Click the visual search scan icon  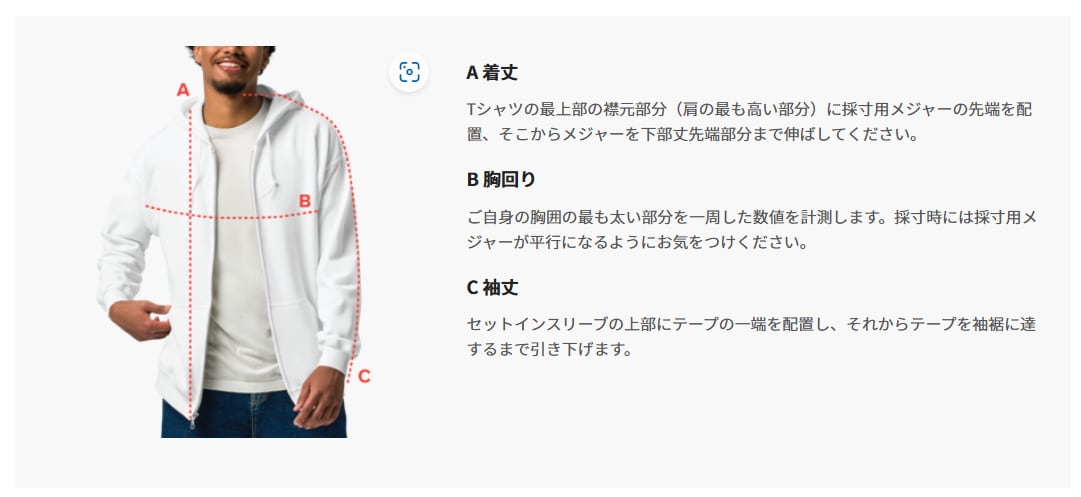tap(409, 72)
